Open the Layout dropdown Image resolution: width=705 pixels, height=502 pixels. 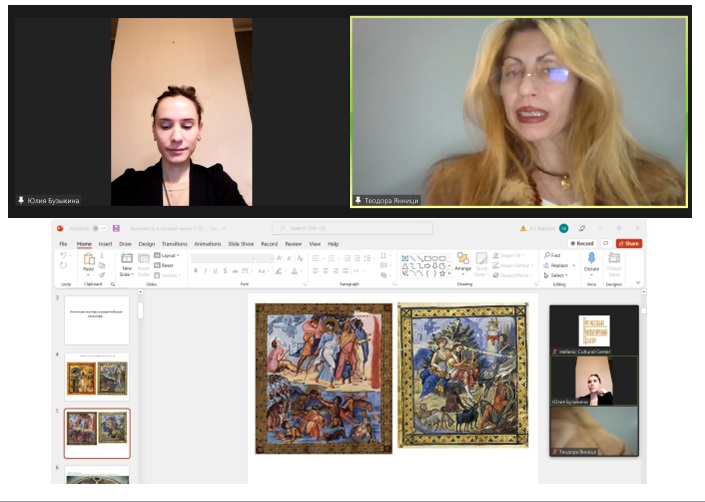tap(167, 255)
